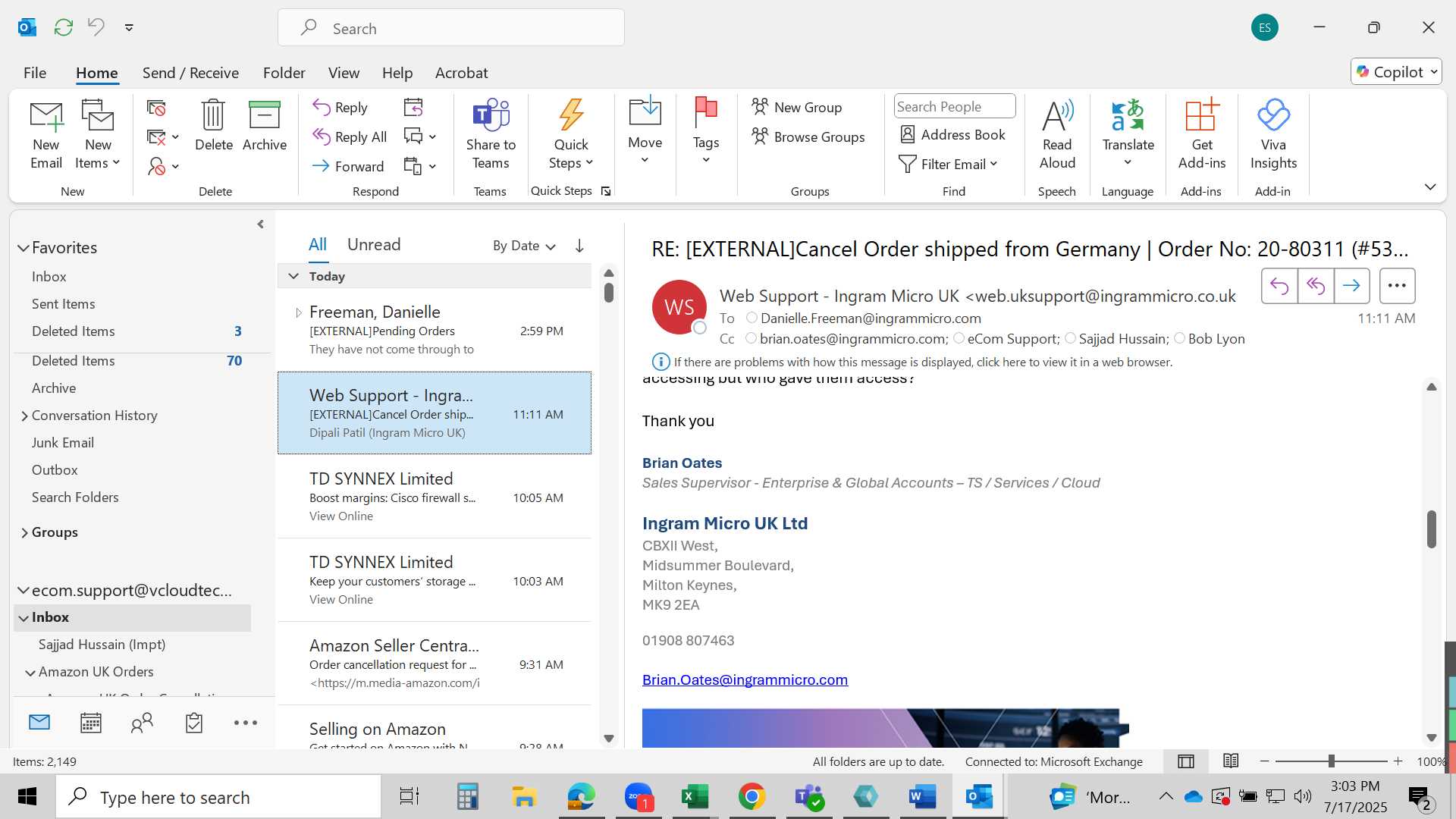Click presence circle beside eCom Support
This screenshot has height=819, width=1456.
pos(959,338)
